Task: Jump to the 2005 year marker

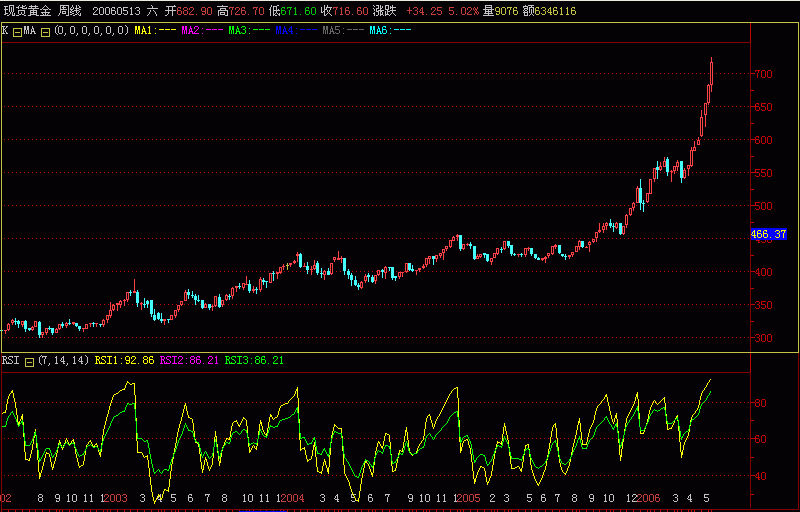Action: [x=469, y=498]
